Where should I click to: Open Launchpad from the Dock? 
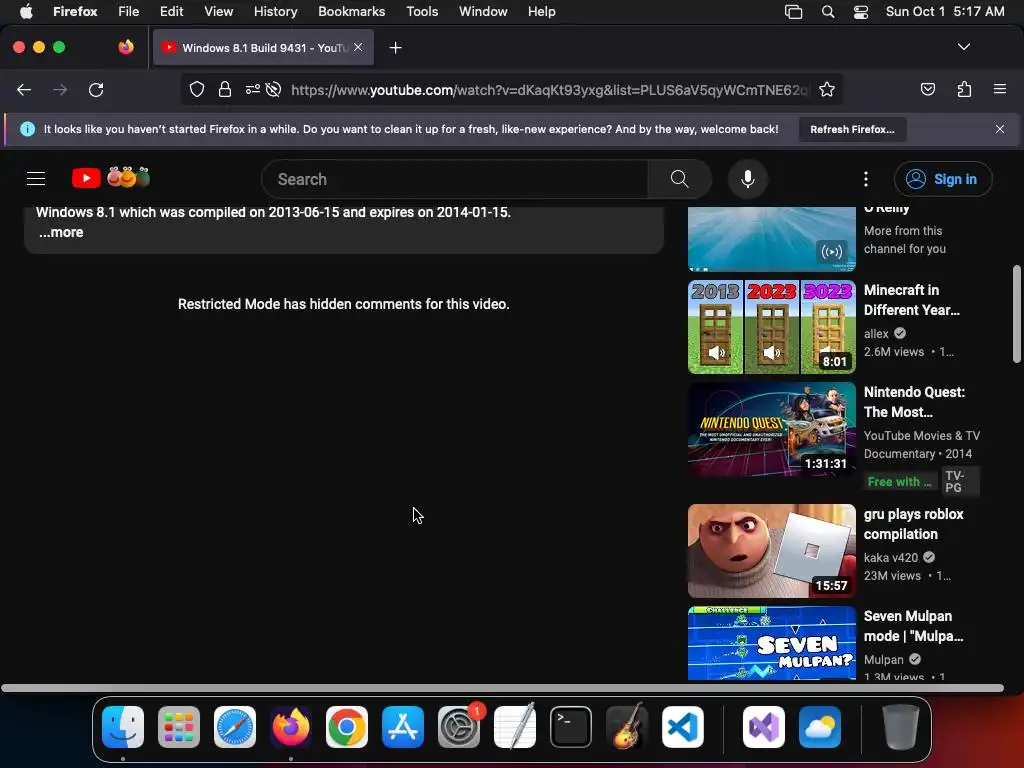click(x=179, y=727)
